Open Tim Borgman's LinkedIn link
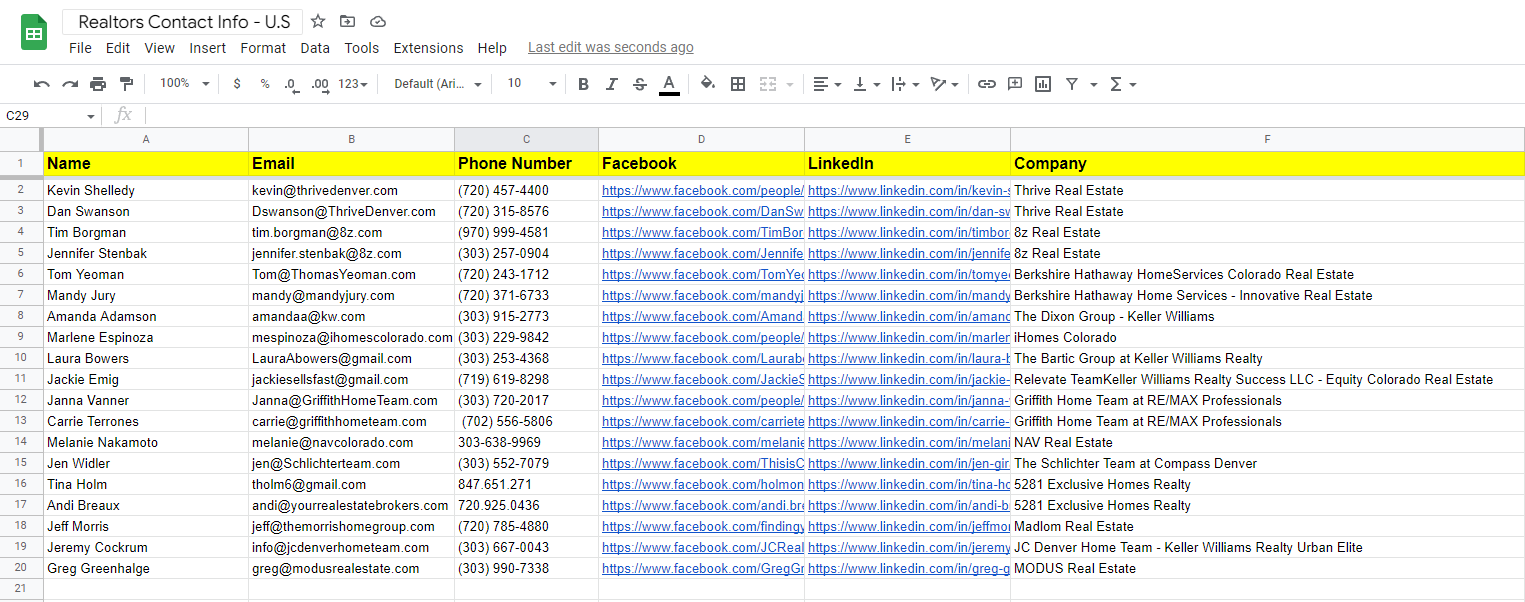This screenshot has height=602, width=1525. pos(908,232)
